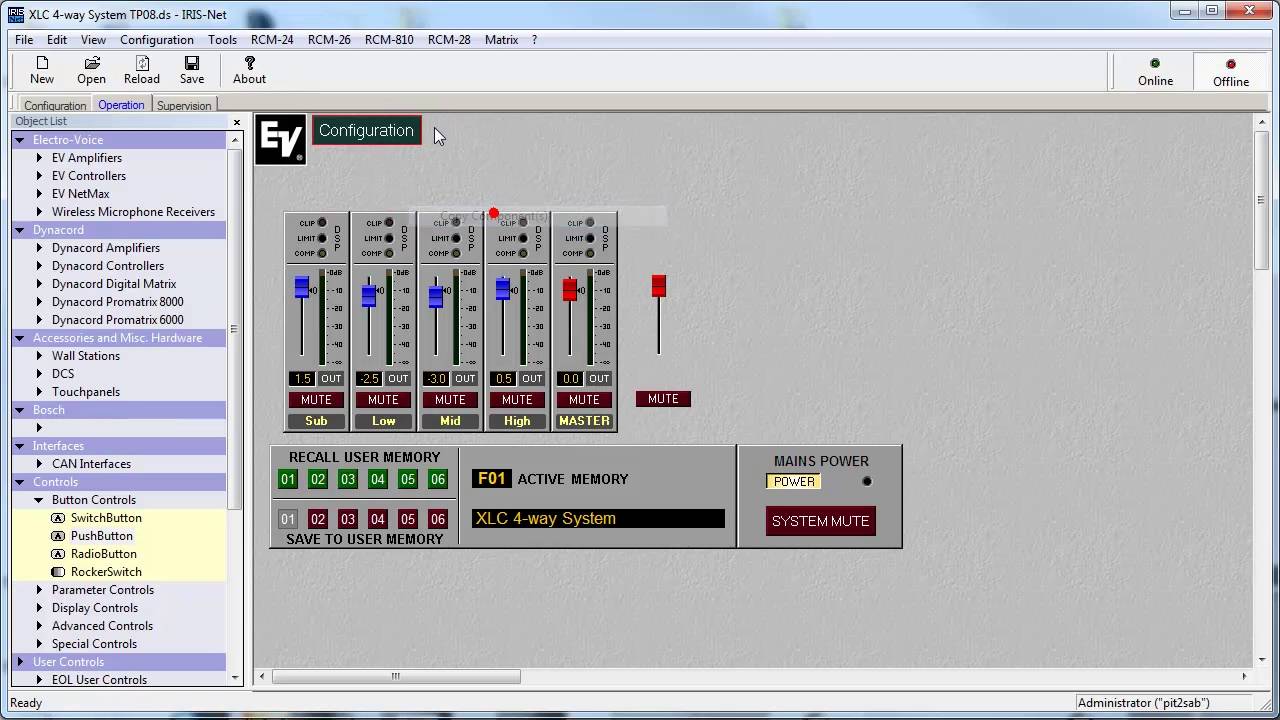Click the XLC 4-way System name field
The image size is (1280, 720).
598,519
